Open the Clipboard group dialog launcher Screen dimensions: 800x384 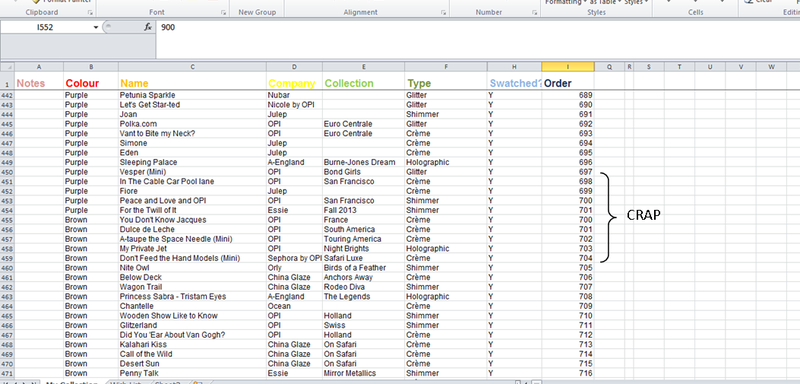click(x=90, y=12)
